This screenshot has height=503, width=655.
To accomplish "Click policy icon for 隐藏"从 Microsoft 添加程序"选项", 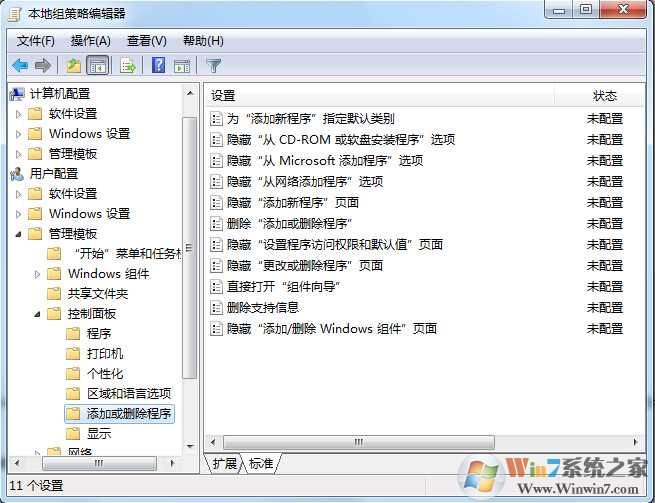I will point(216,161).
